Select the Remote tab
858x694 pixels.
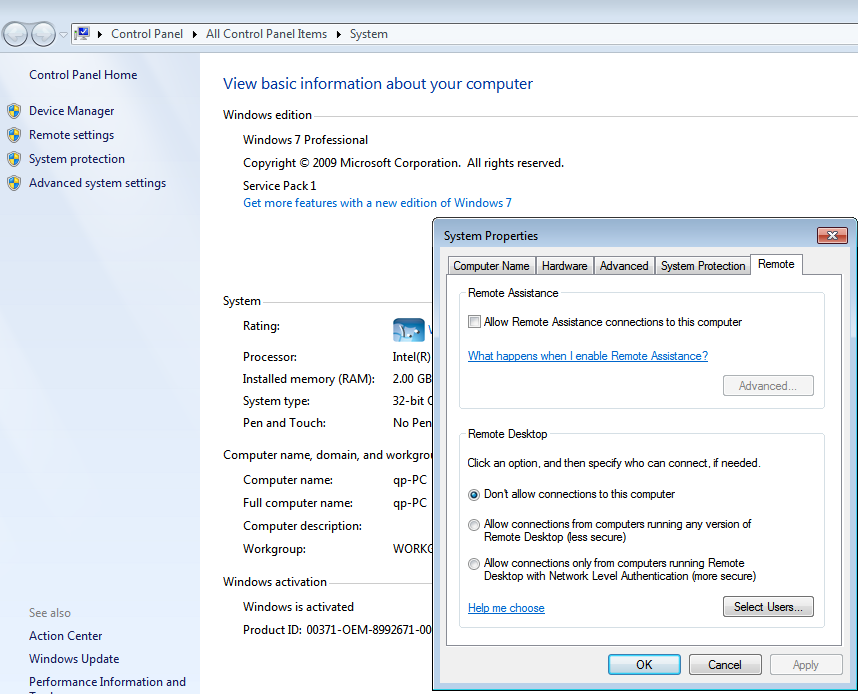click(776, 264)
